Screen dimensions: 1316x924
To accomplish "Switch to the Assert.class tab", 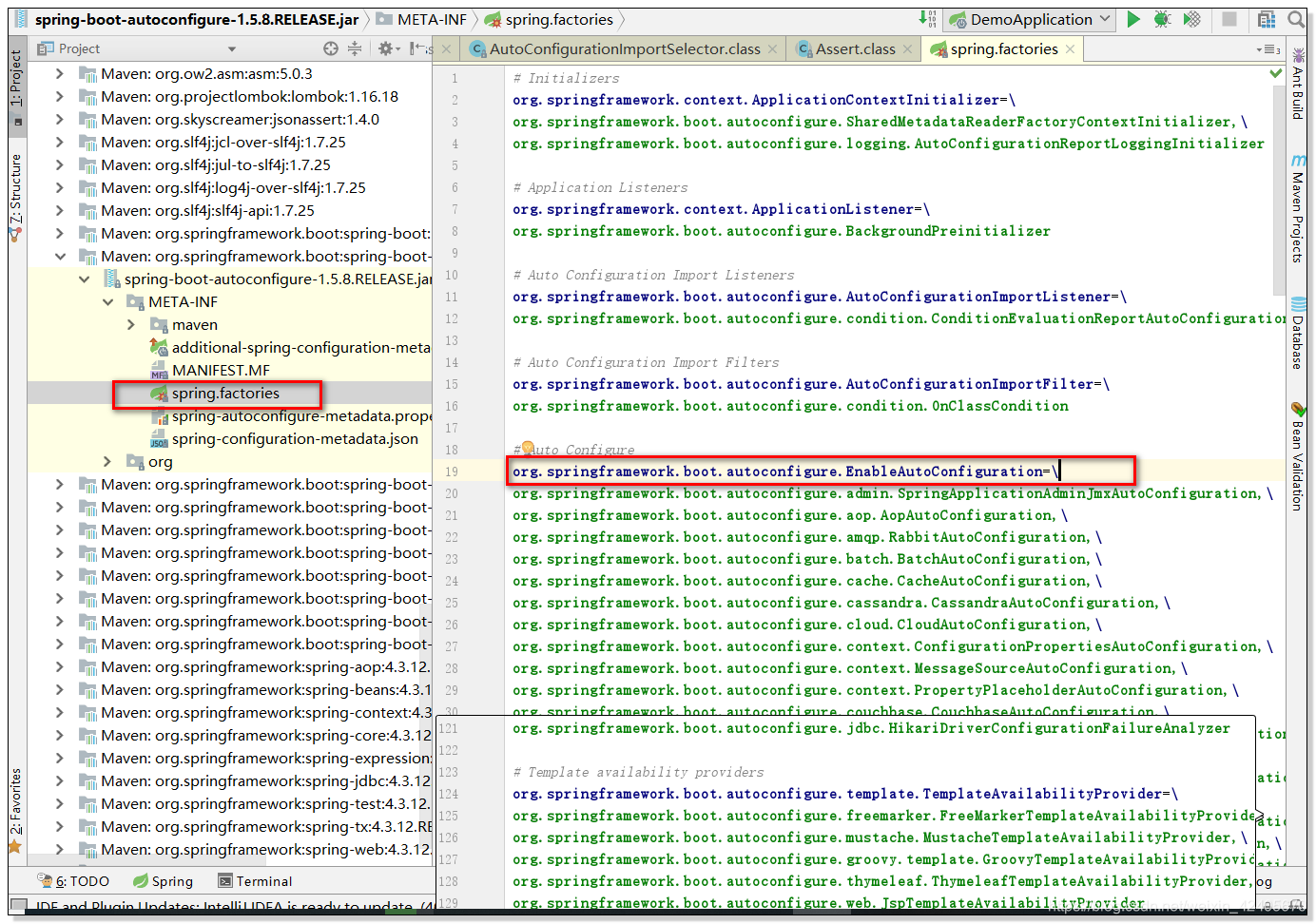I will (855, 49).
